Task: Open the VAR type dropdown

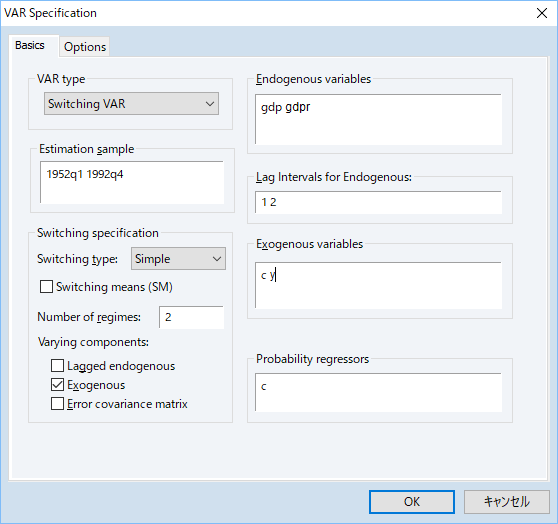Action: tap(131, 104)
